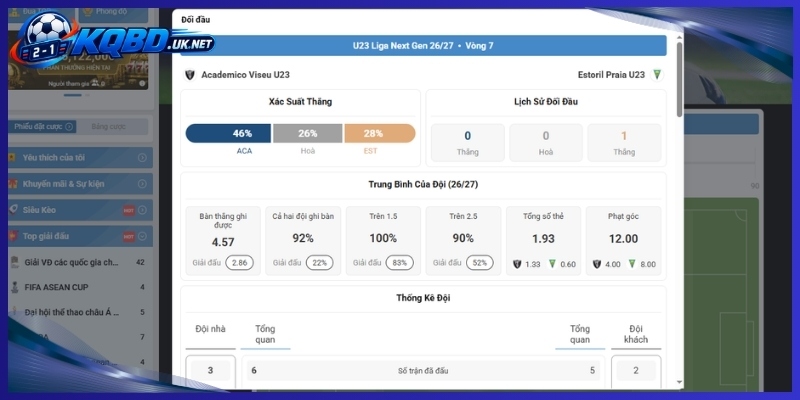The width and height of the screenshot is (800, 400).
Task: Click the 46% ACA win probability bar
Action: (228, 134)
